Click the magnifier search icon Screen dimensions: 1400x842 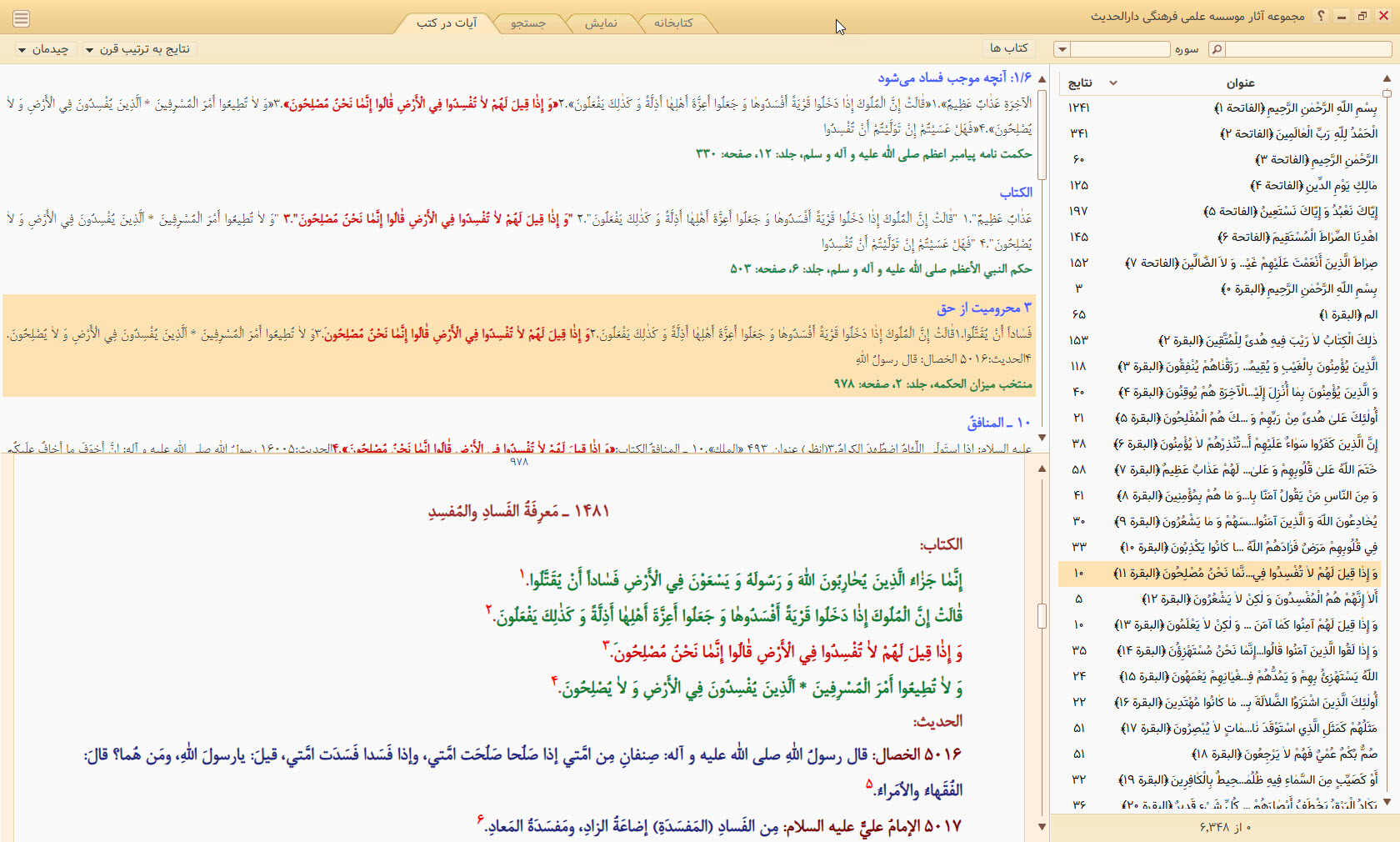pyautogui.click(x=1217, y=49)
